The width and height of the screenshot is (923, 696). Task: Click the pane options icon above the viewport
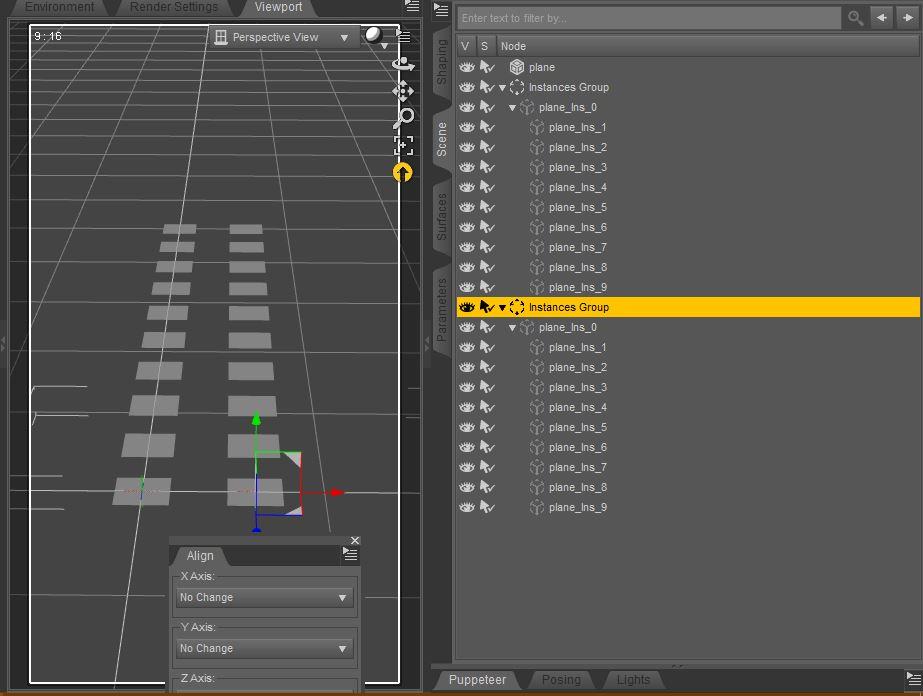(x=412, y=6)
